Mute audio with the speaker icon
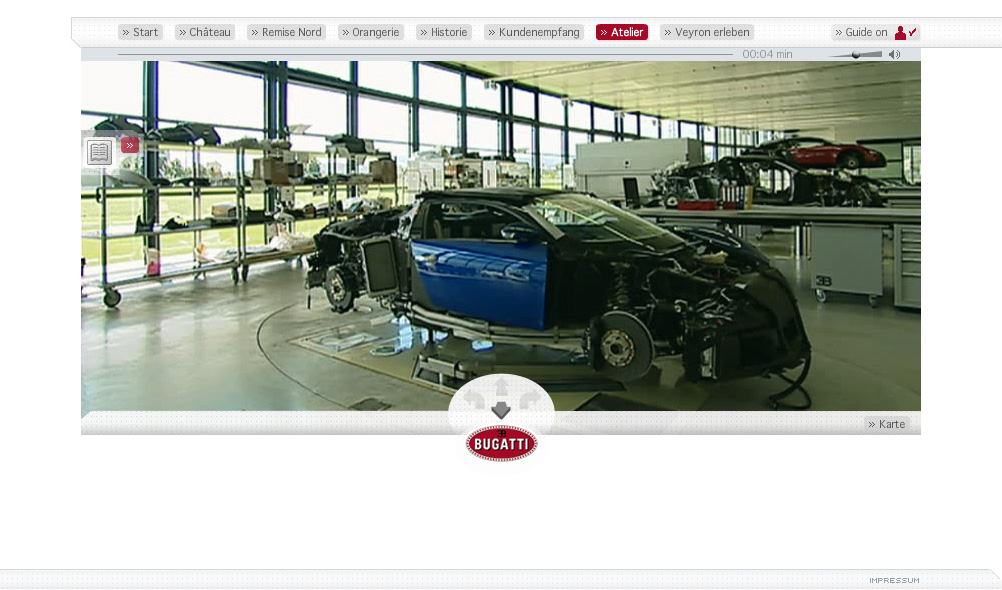The height and width of the screenshot is (590, 1002). pos(894,55)
